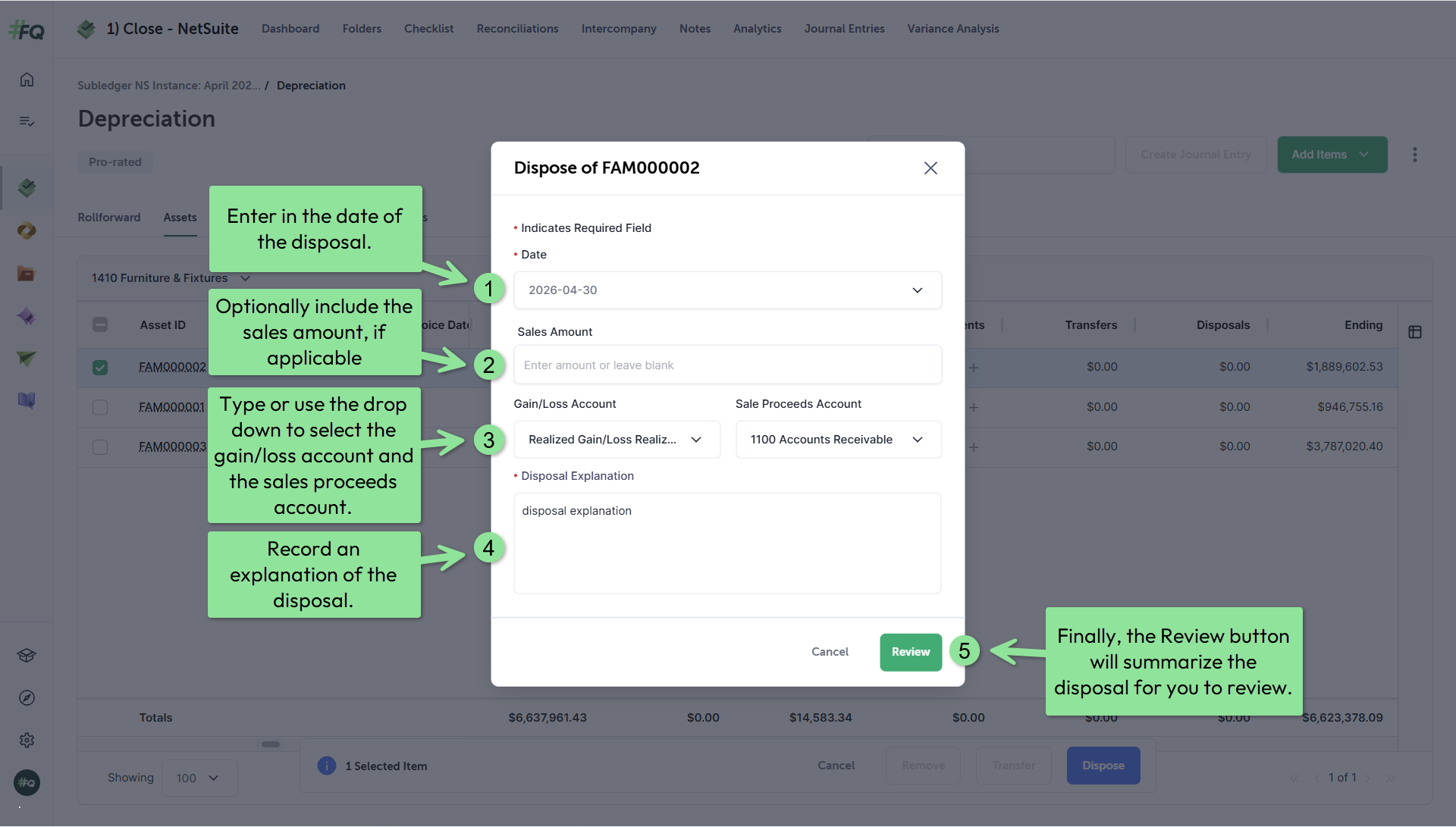Image resolution: width=1456 pixels, height=827 pixels.
Task: Check the FAM000001 row checkbox
Action: point(100,407)
